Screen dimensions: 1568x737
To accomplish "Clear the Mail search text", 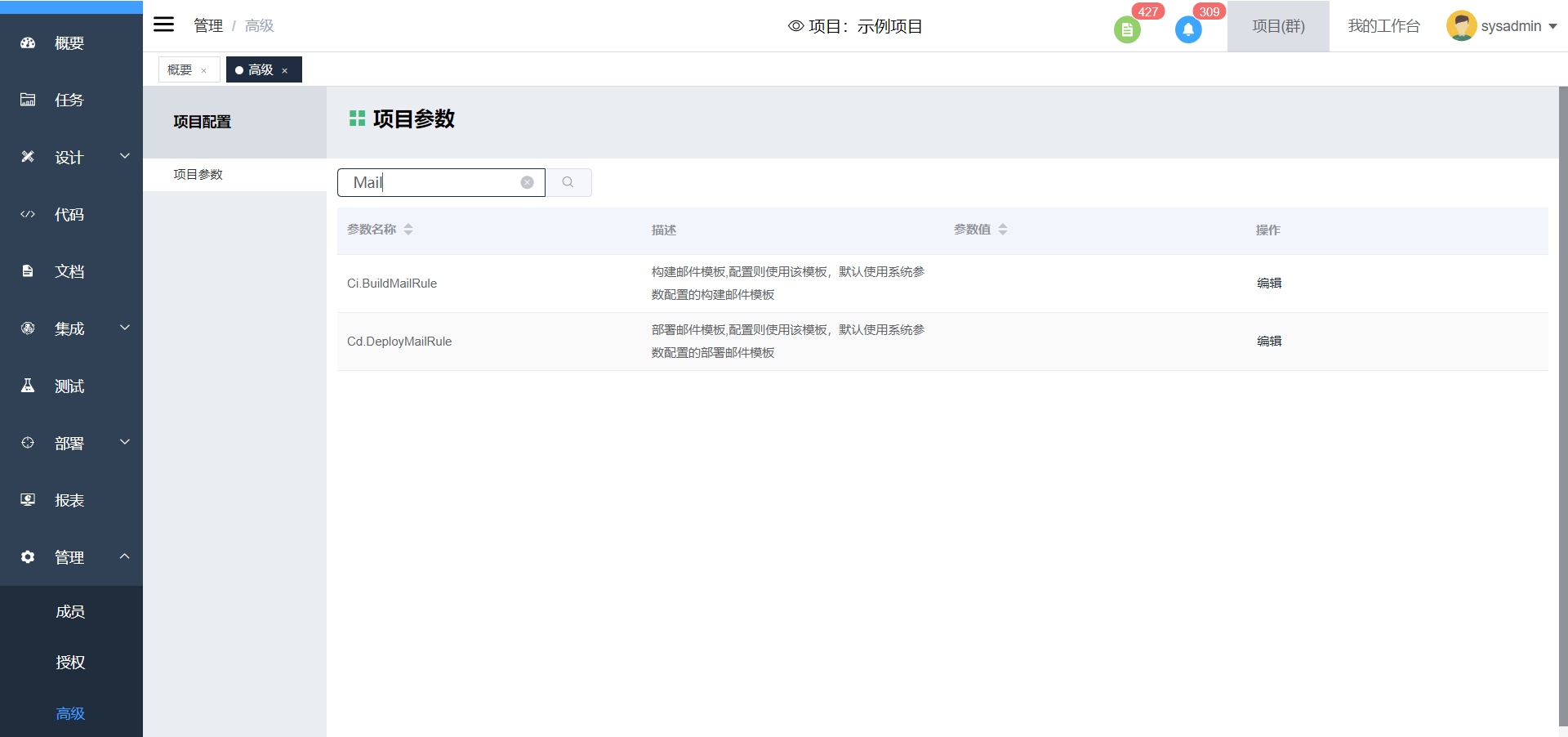I will [528, 182].
